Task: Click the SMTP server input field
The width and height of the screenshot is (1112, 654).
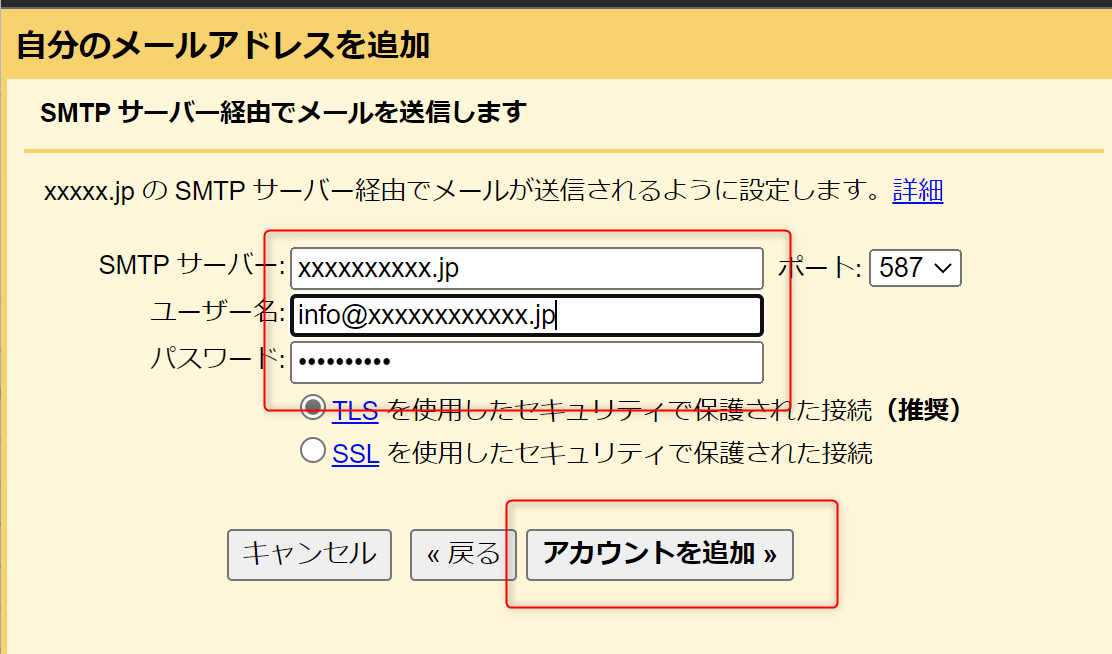Action: (x=527, y=268)
